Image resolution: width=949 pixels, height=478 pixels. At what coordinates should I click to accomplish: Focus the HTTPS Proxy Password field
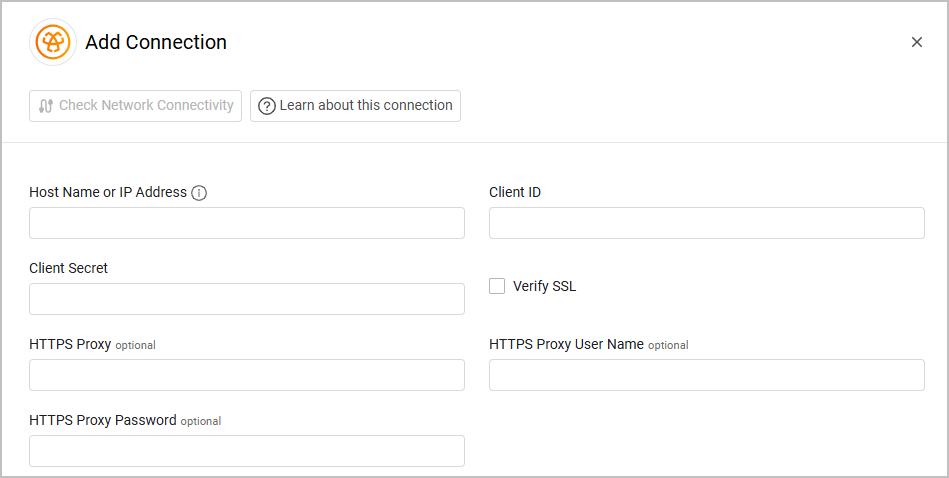tap(247, 451)
